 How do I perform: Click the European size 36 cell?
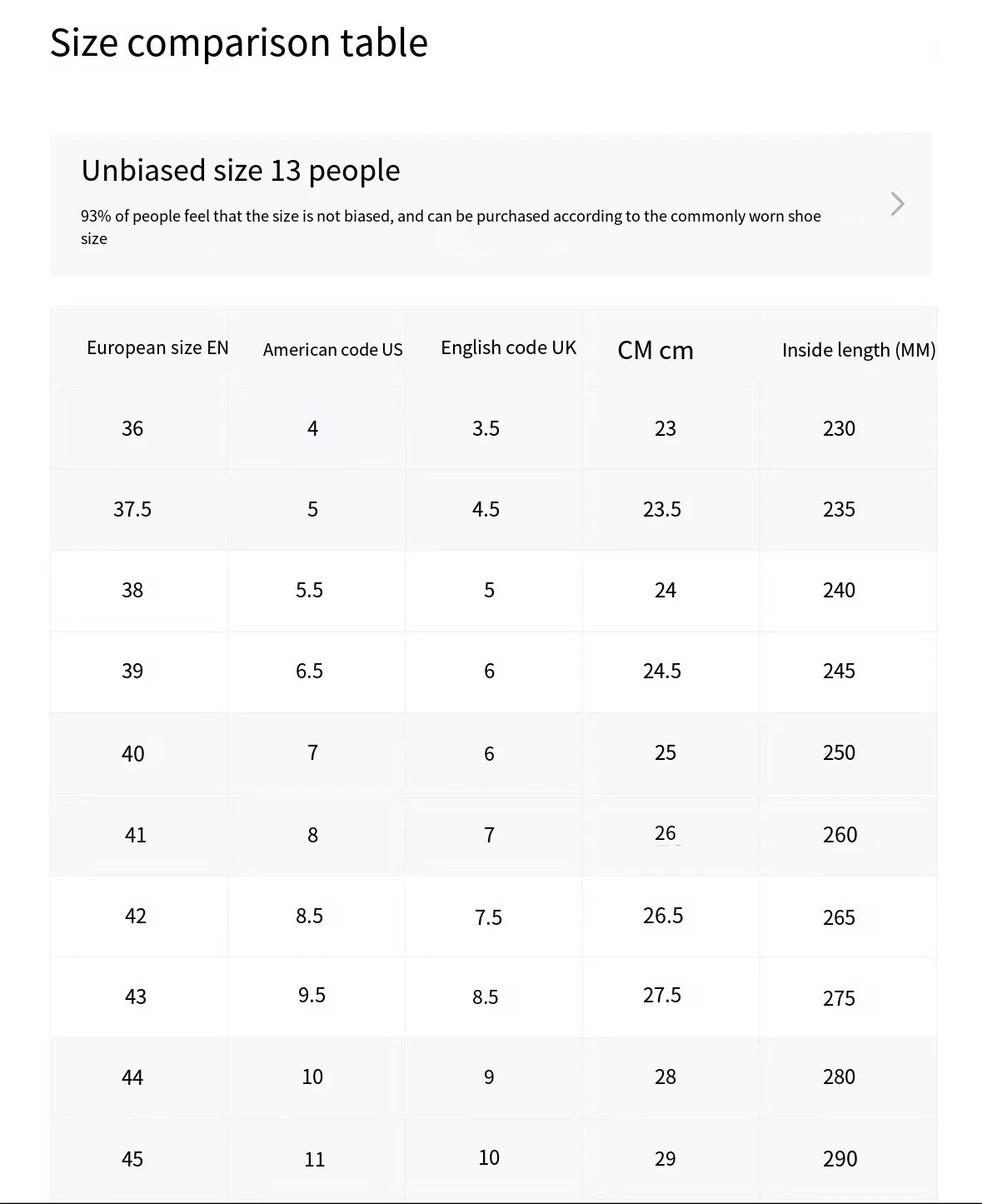coord(132,429)
